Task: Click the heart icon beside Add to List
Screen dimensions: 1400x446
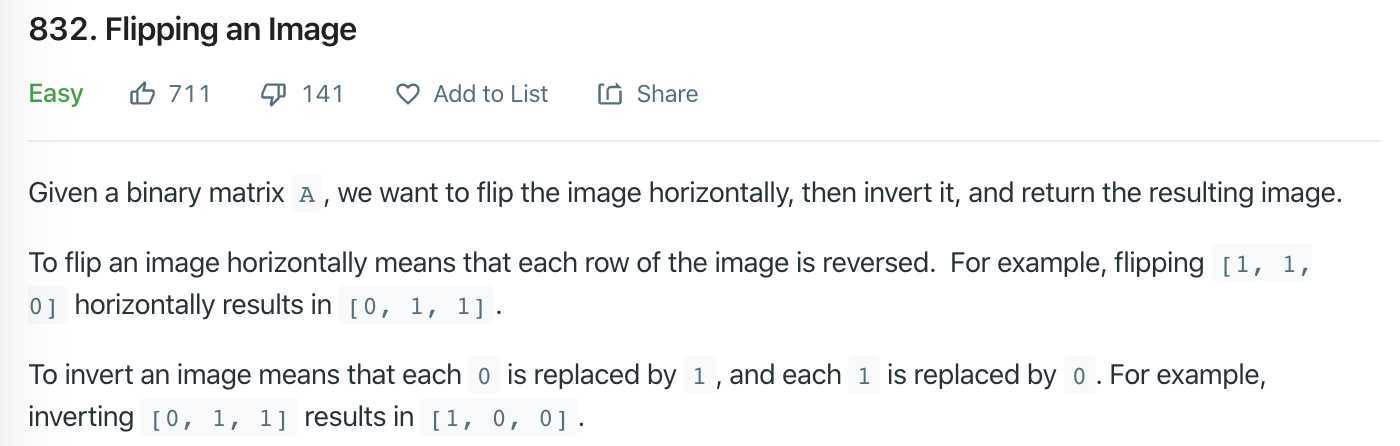Action: pyautogui.click(x=408, y=95)
